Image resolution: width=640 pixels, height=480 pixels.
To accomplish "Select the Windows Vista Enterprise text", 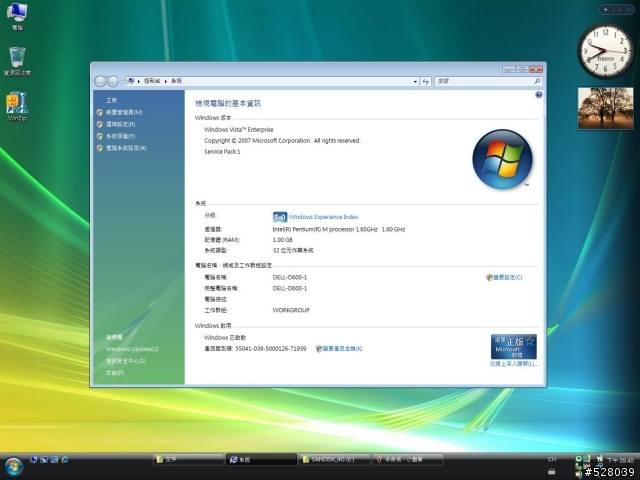I will pyautogui.click(x=238, y=129).
